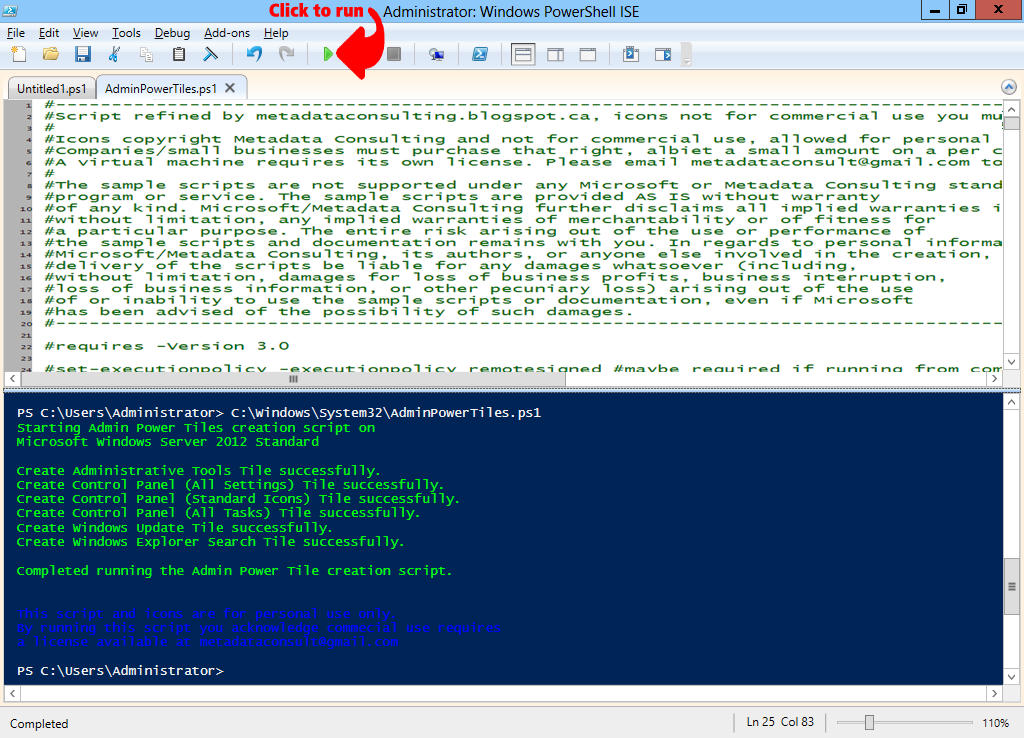Open the File menu

pos(16,33)
